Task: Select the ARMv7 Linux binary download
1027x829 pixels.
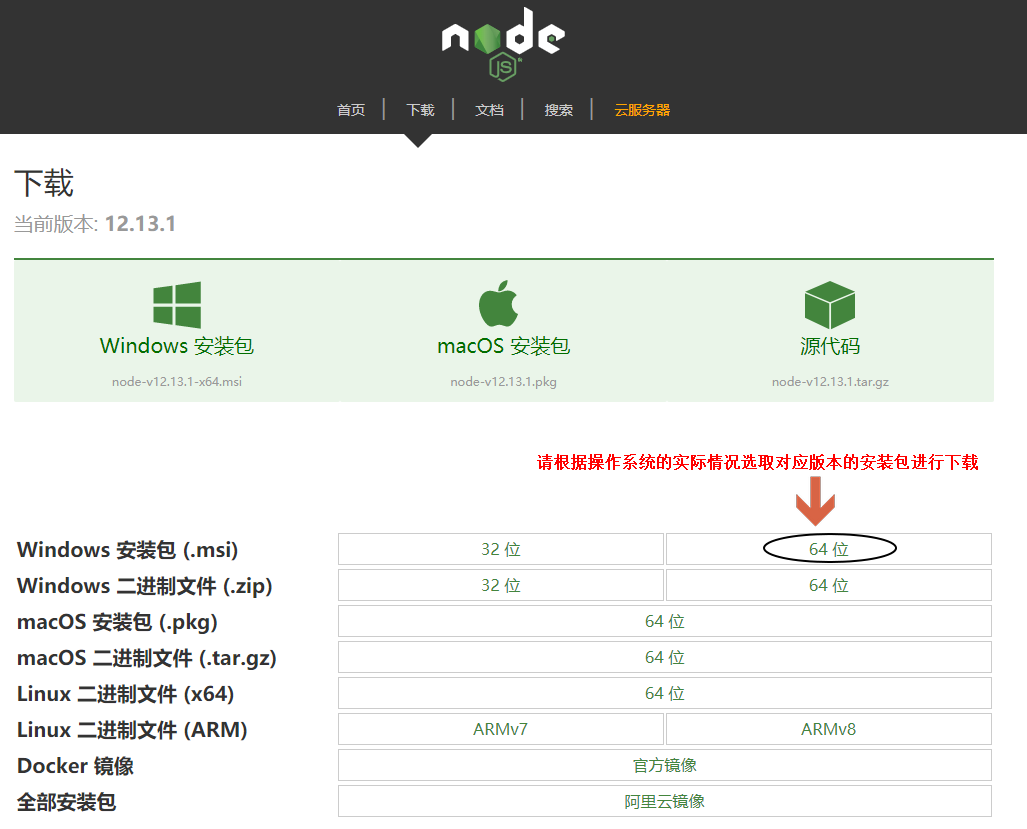Action: click(501, 728)
